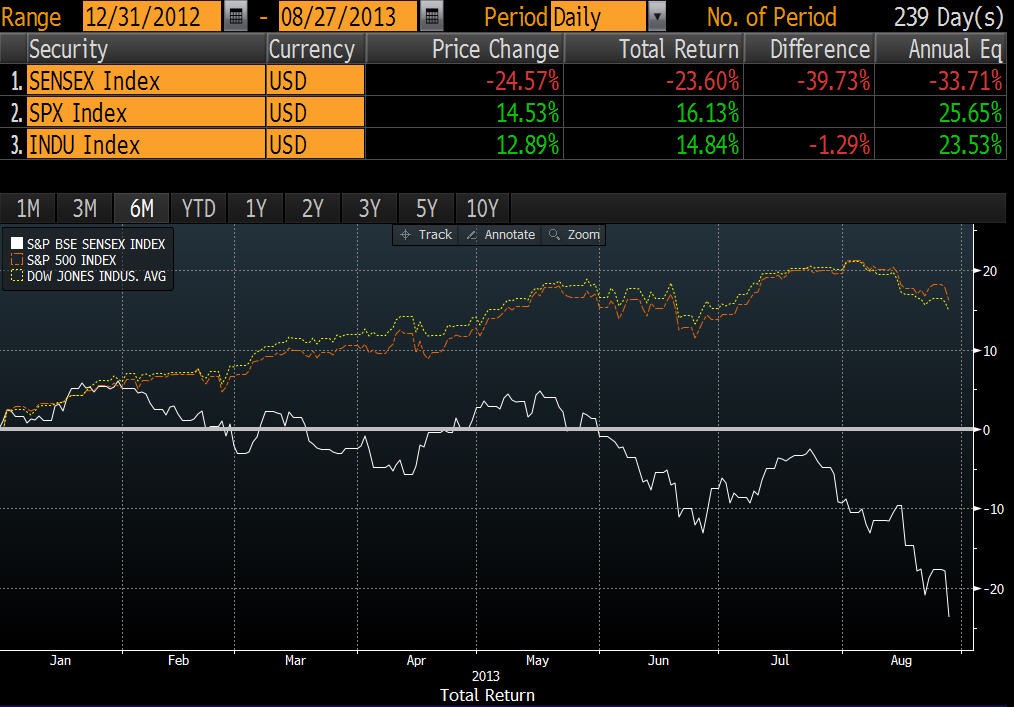Click the 23.53% INDU annual equivalent
1014x707 pixels.
(971, 144)
